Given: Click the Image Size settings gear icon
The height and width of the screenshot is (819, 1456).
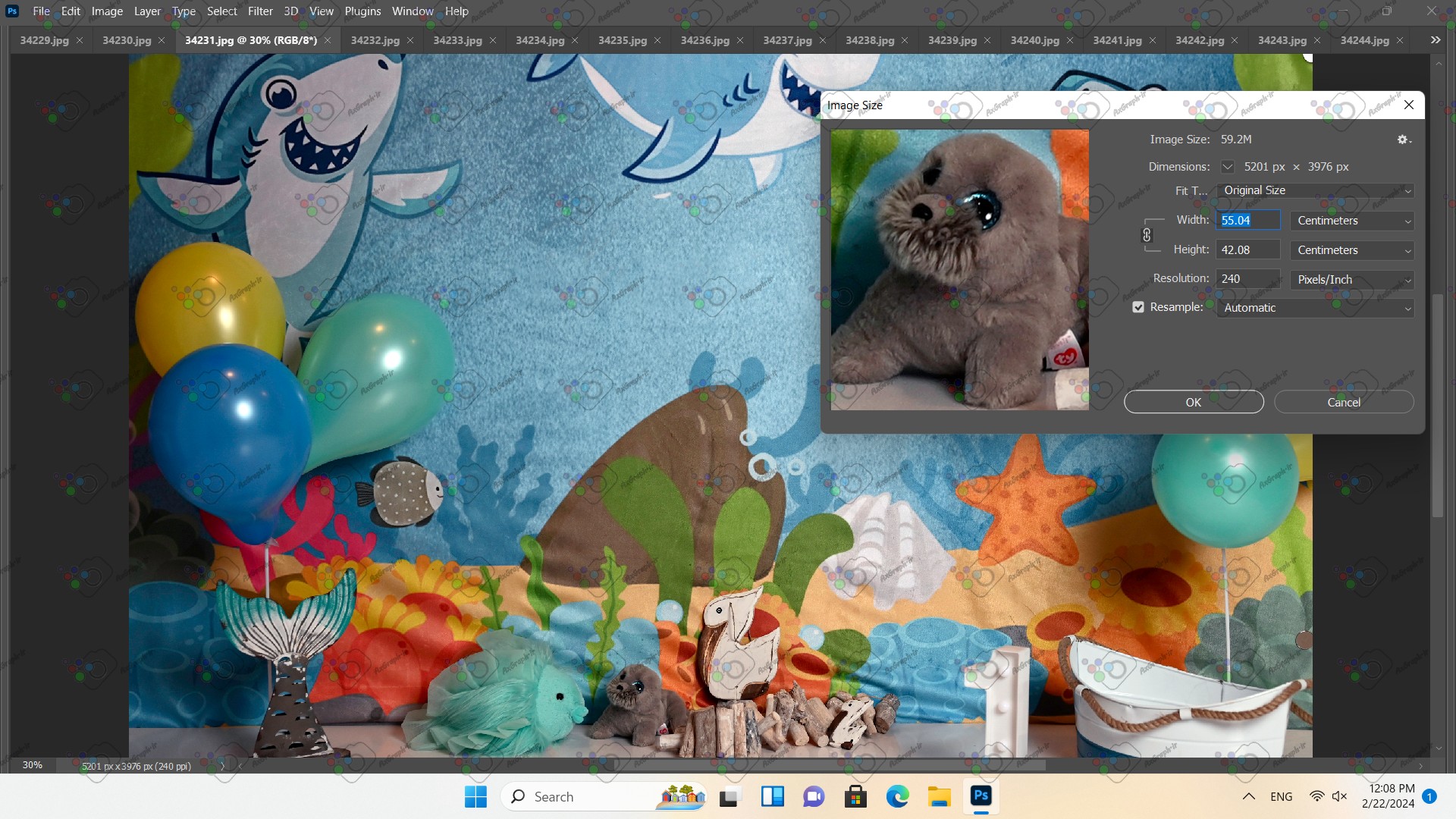Looking at the screenshot, I should tap(1403, 140).
